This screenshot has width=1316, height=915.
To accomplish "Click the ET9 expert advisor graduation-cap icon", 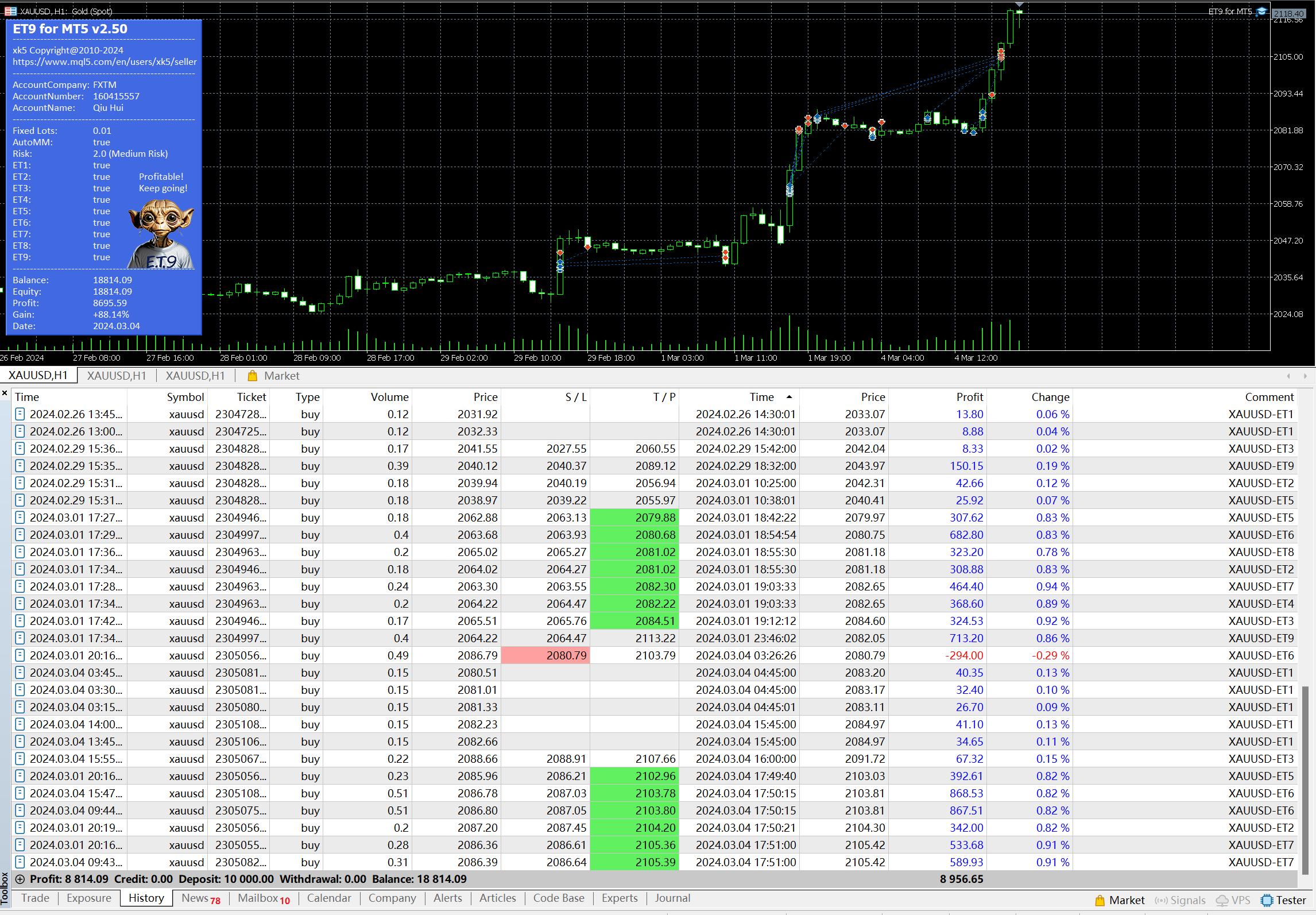I will click(x=1261, y=11).
